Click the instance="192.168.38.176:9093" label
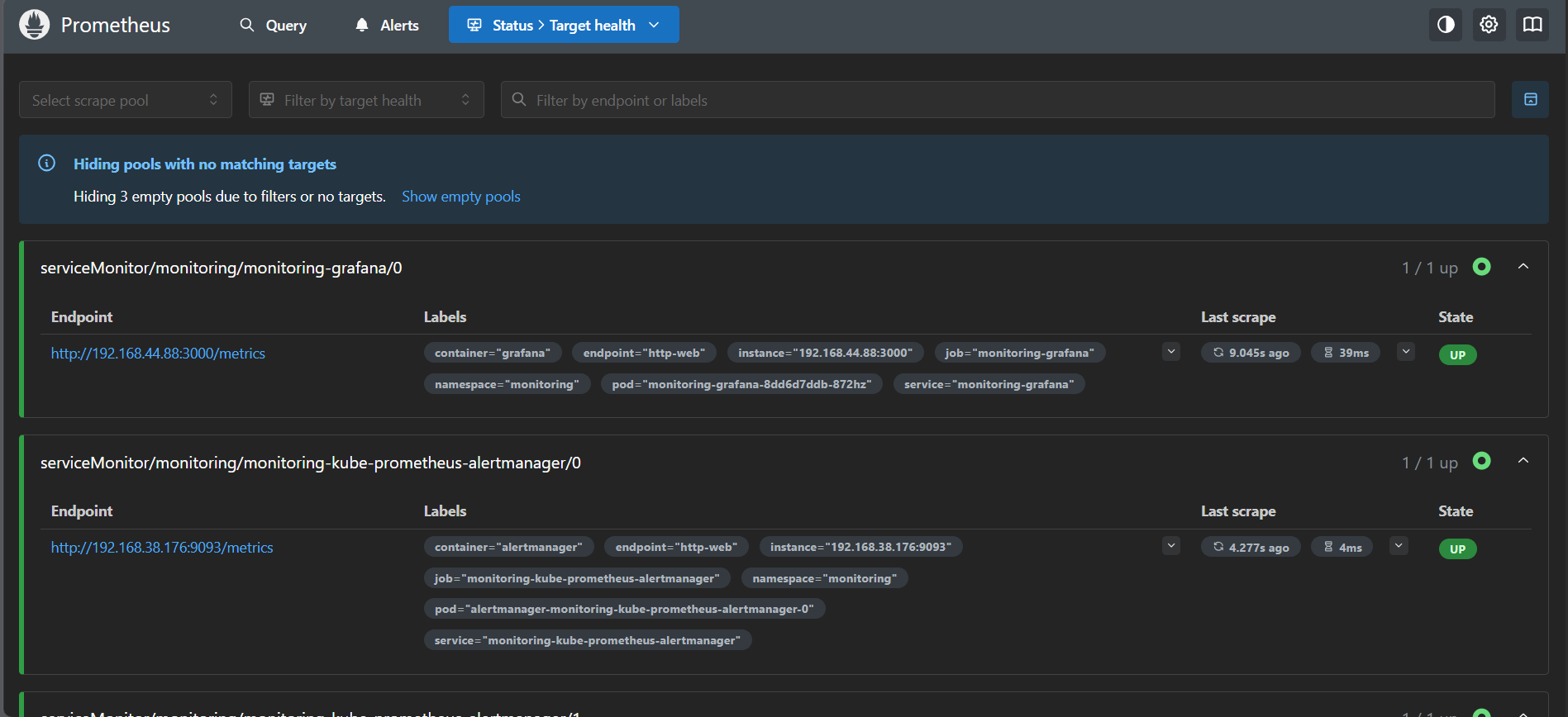Screen dimensions: 1568x717 pos(861,547)
